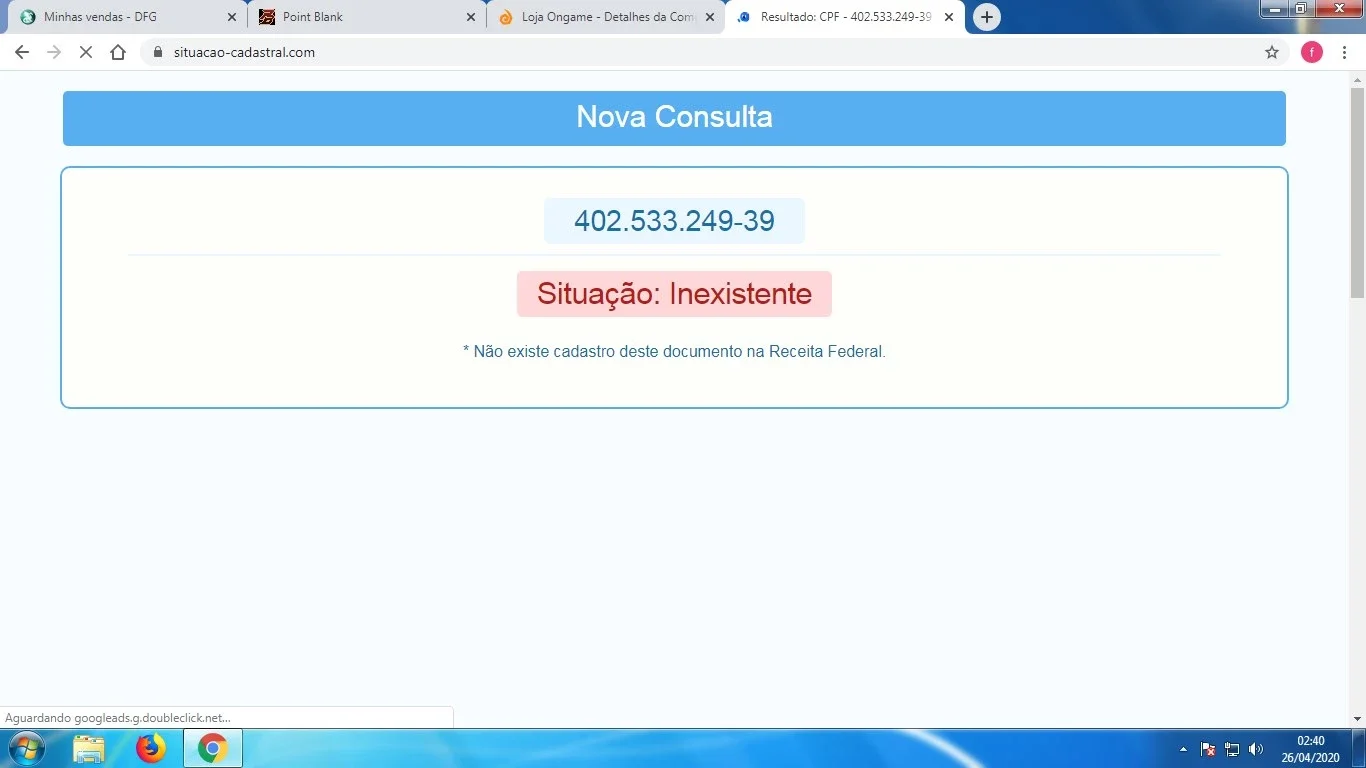The height and width of the screenshot is (768, 1366).
Task: Open Windows Explorer from the taskbar
Action: (89, 748)
